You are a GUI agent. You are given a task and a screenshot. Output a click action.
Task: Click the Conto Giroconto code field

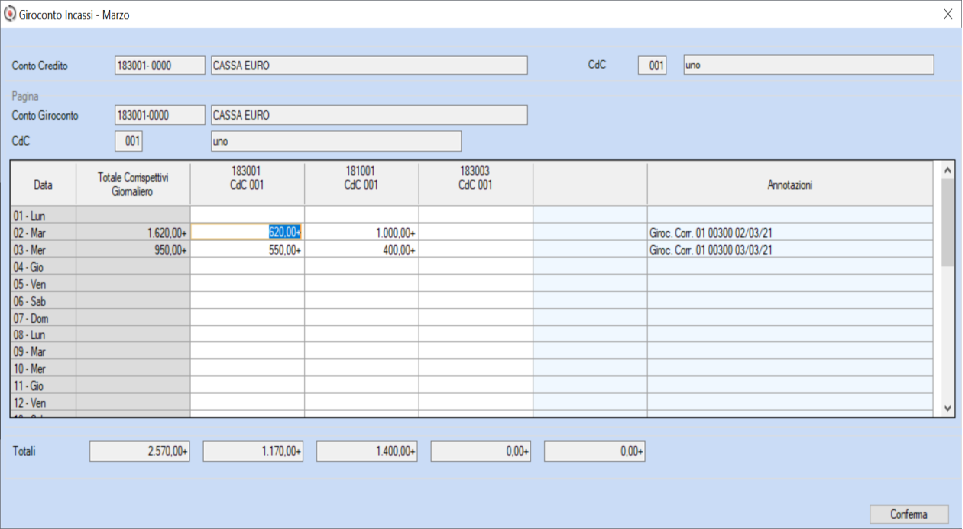(160, 115)
